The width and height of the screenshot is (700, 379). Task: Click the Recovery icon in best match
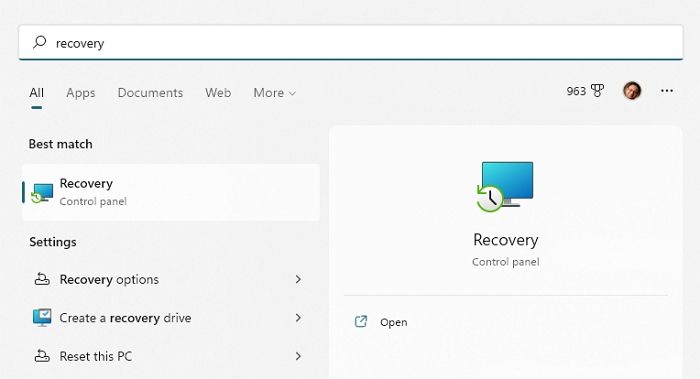42,193
